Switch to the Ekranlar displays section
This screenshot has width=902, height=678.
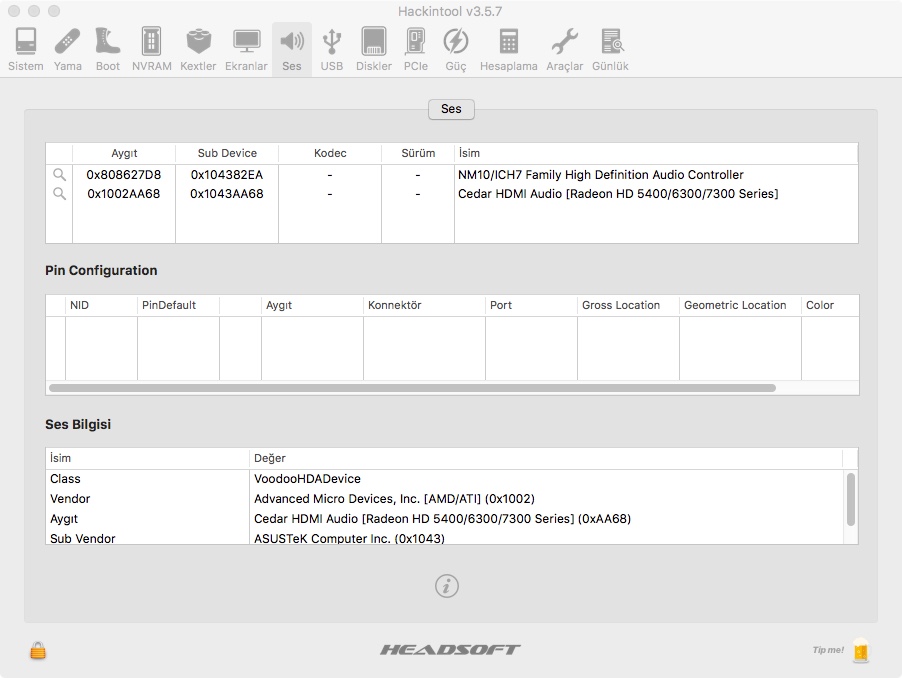[246, 49]
